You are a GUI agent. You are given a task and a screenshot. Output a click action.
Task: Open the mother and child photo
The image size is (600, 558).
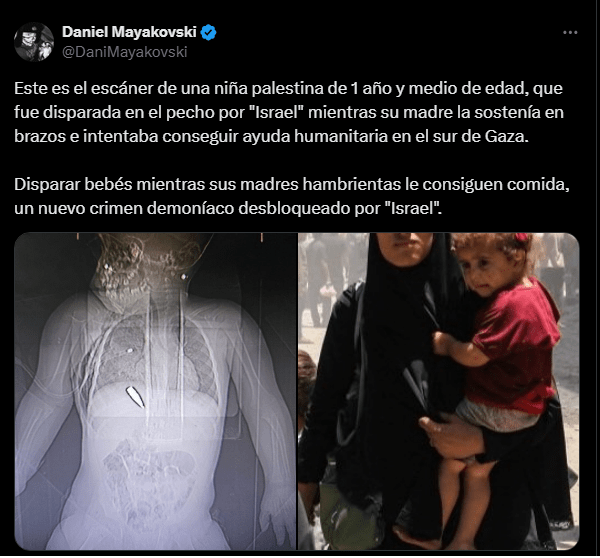(439, 391)
